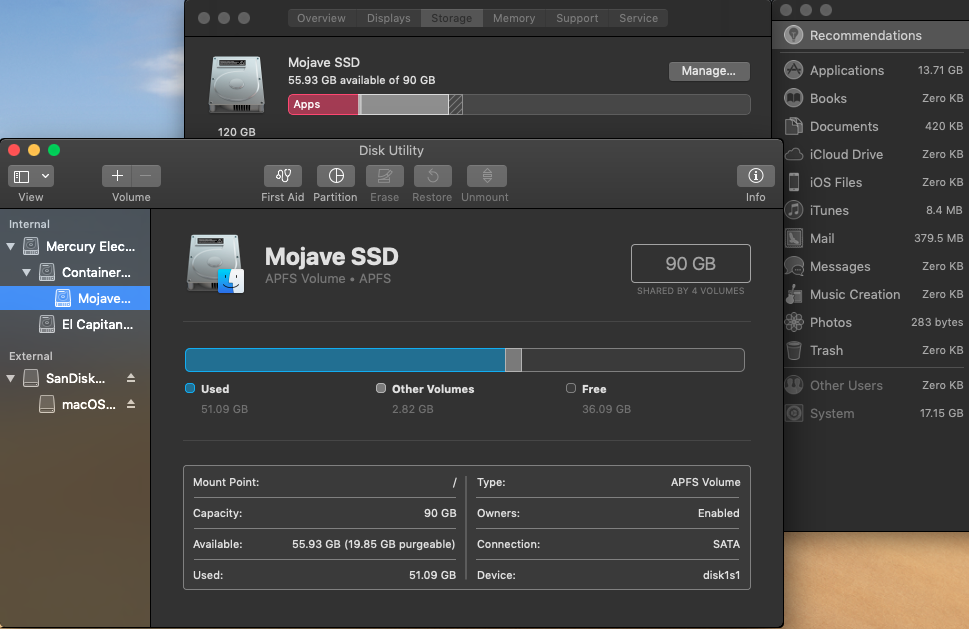Open Support tab in About This Mac

(x=577, y=18)
